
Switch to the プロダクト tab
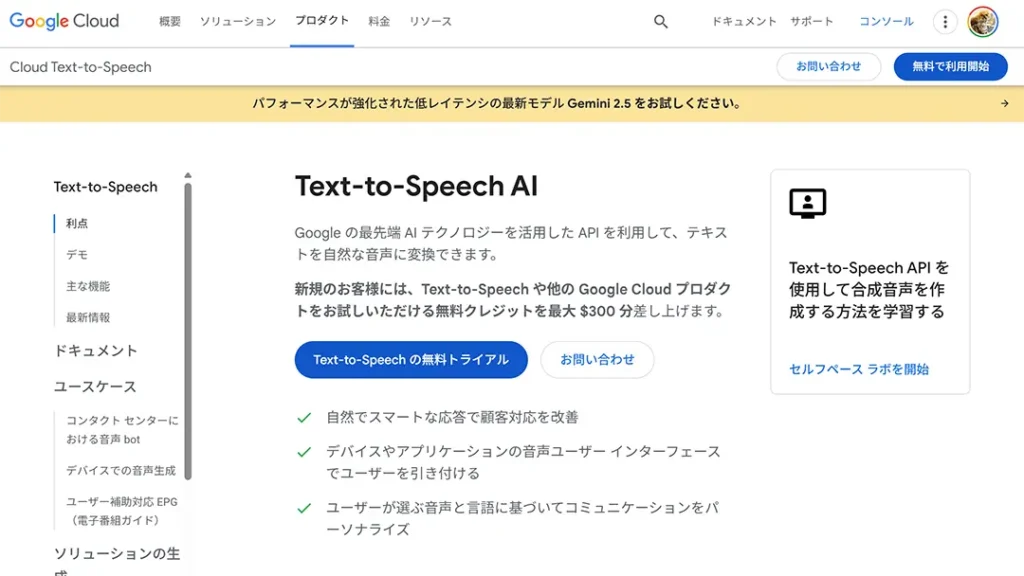click(x=321, y=20)
